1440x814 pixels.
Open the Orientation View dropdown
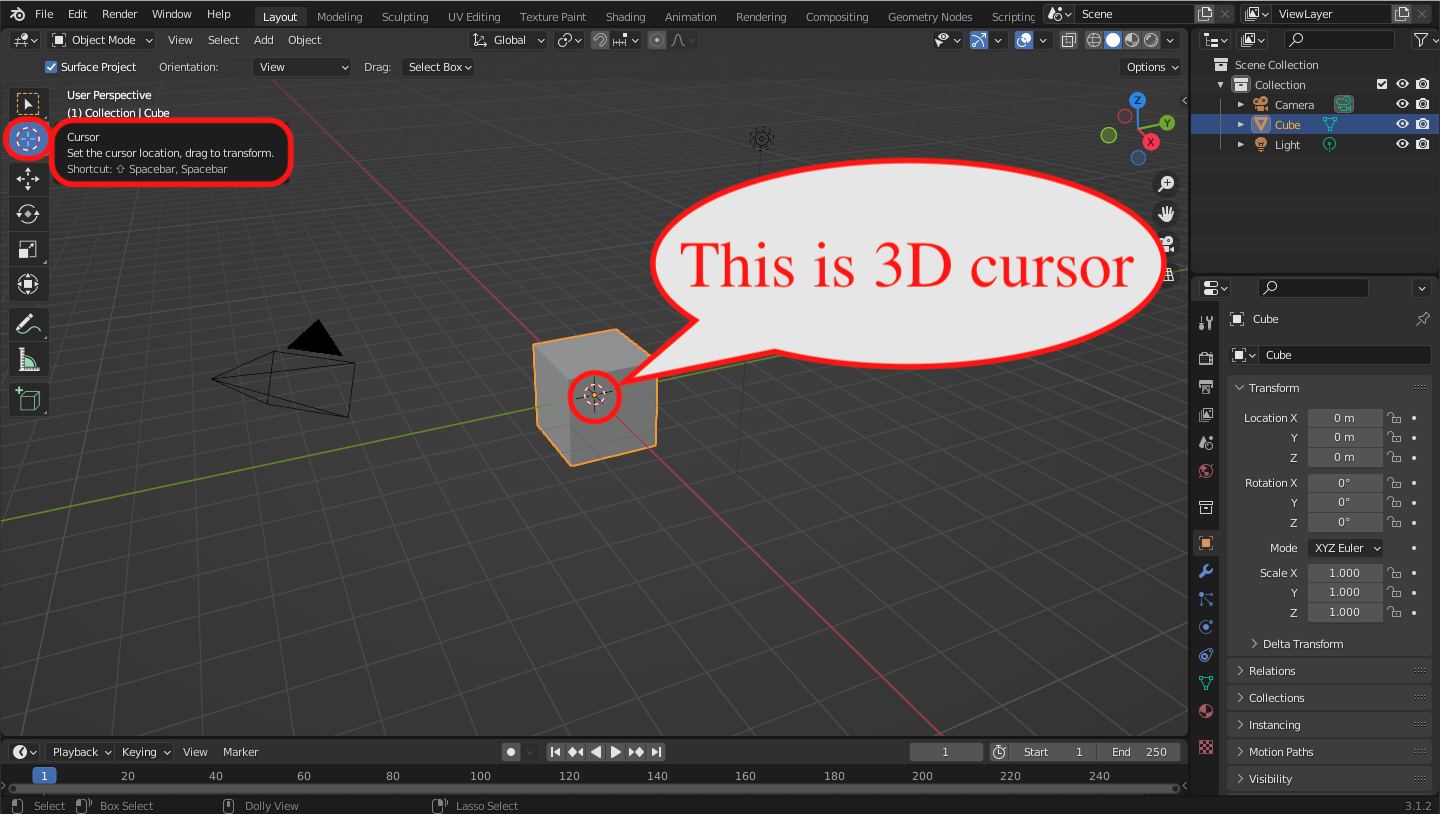click(x=301, y=67)
